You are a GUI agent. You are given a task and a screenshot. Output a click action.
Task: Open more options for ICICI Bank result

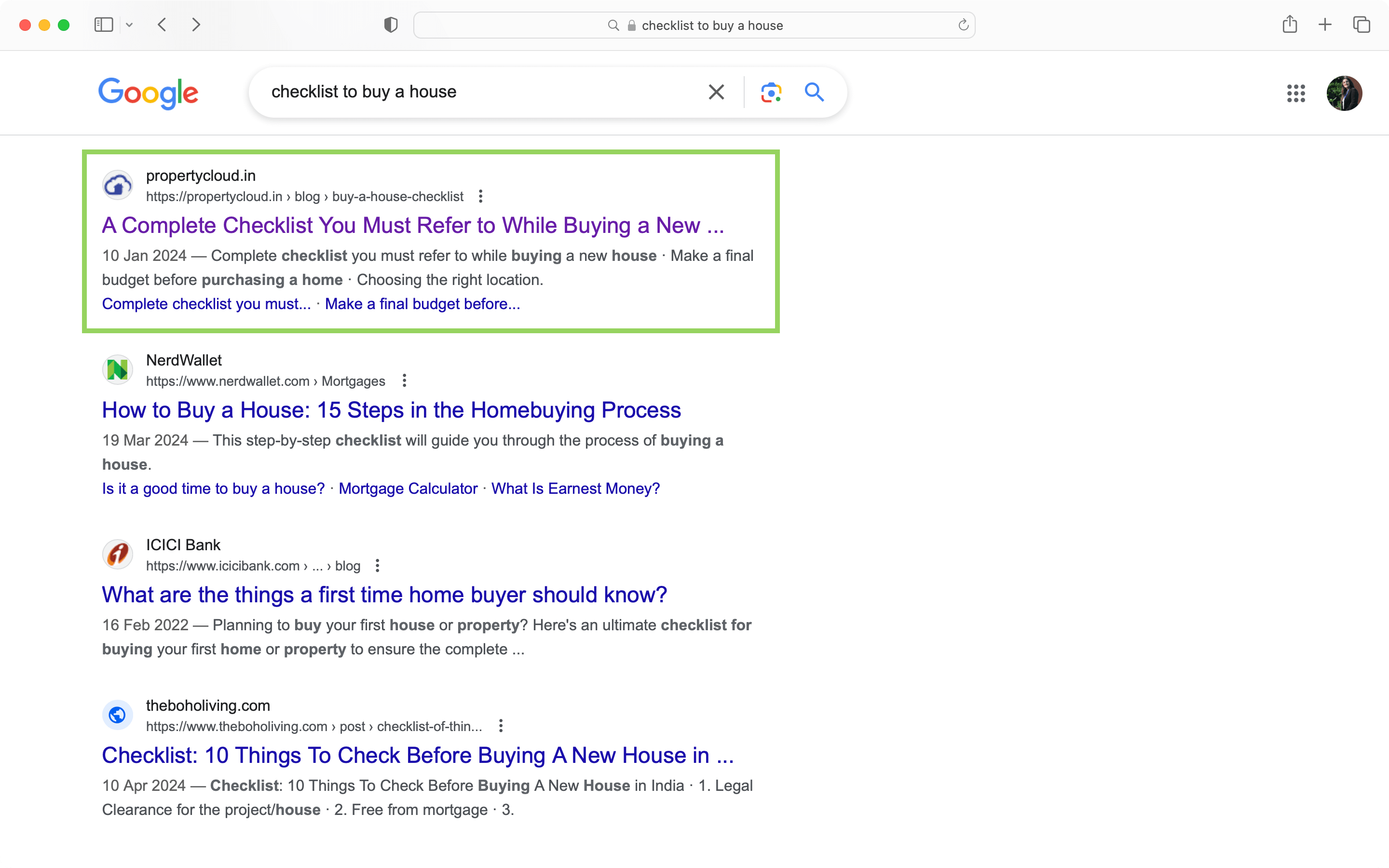click(x=377, y=566)
